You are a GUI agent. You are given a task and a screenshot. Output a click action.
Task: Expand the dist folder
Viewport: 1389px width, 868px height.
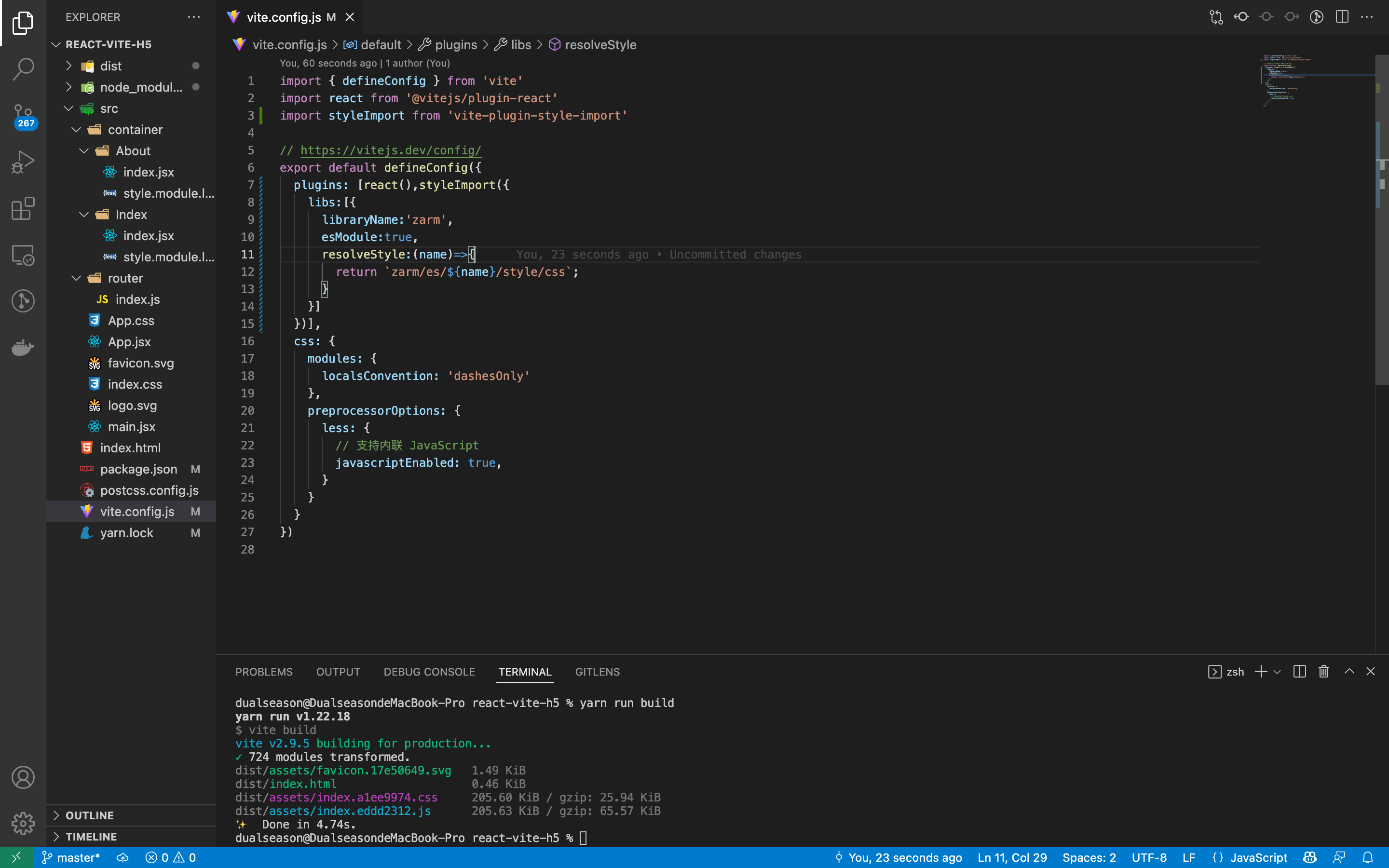tap(131, 66)
